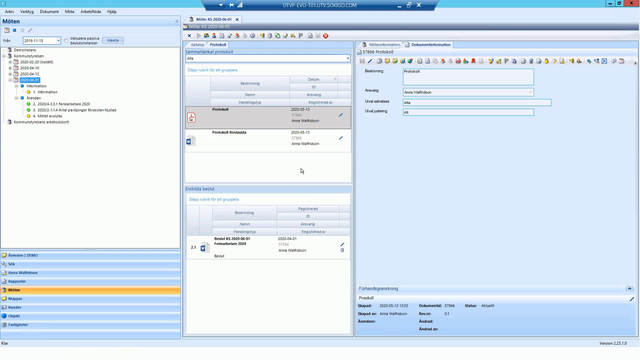Open the Arbetsflöde menu

pos(91,12)
